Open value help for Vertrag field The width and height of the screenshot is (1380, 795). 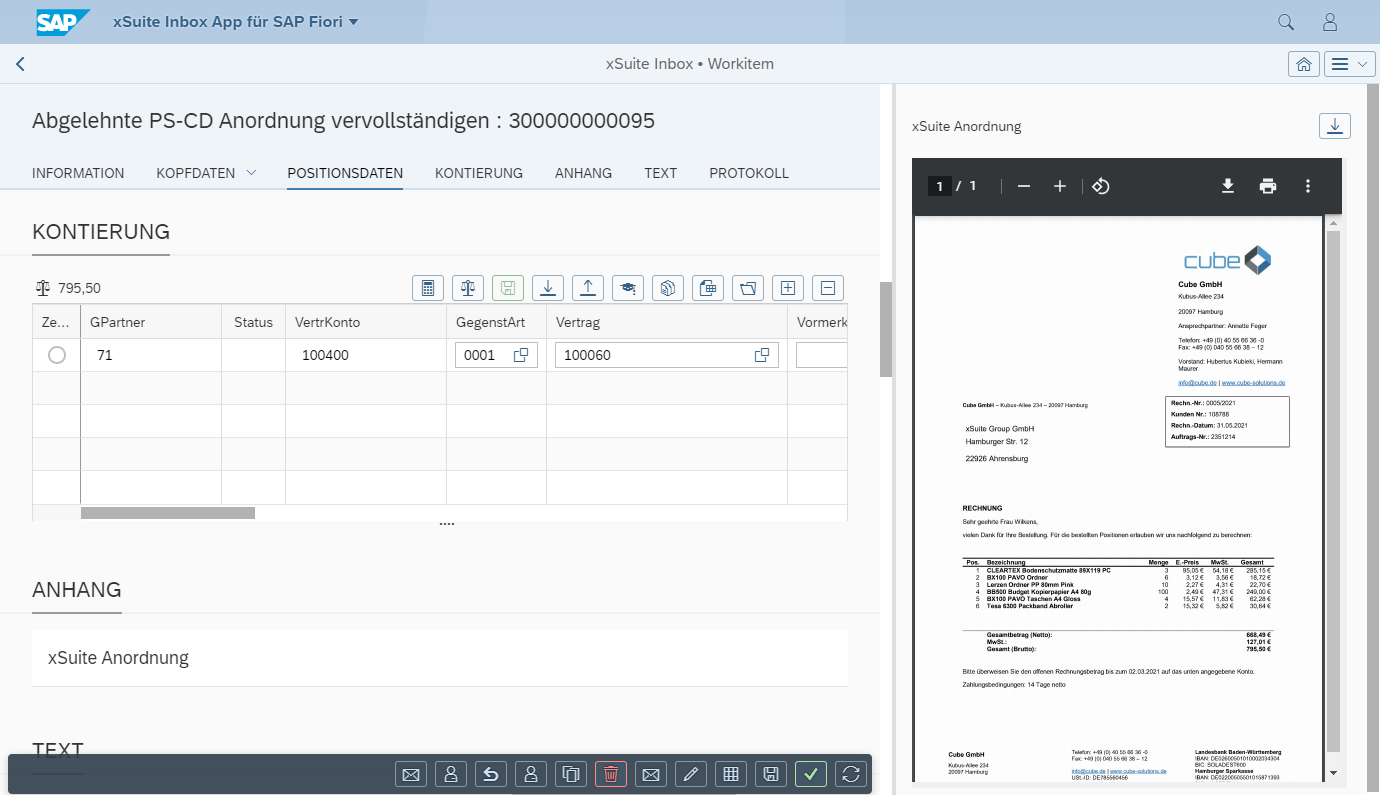pos(762,355)
